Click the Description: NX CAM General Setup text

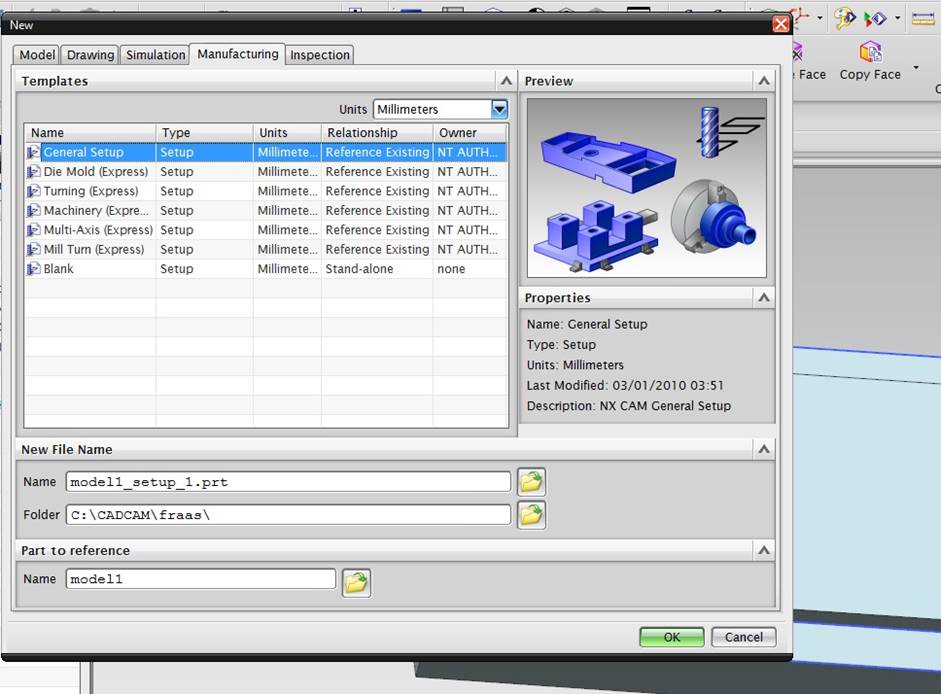628,406
